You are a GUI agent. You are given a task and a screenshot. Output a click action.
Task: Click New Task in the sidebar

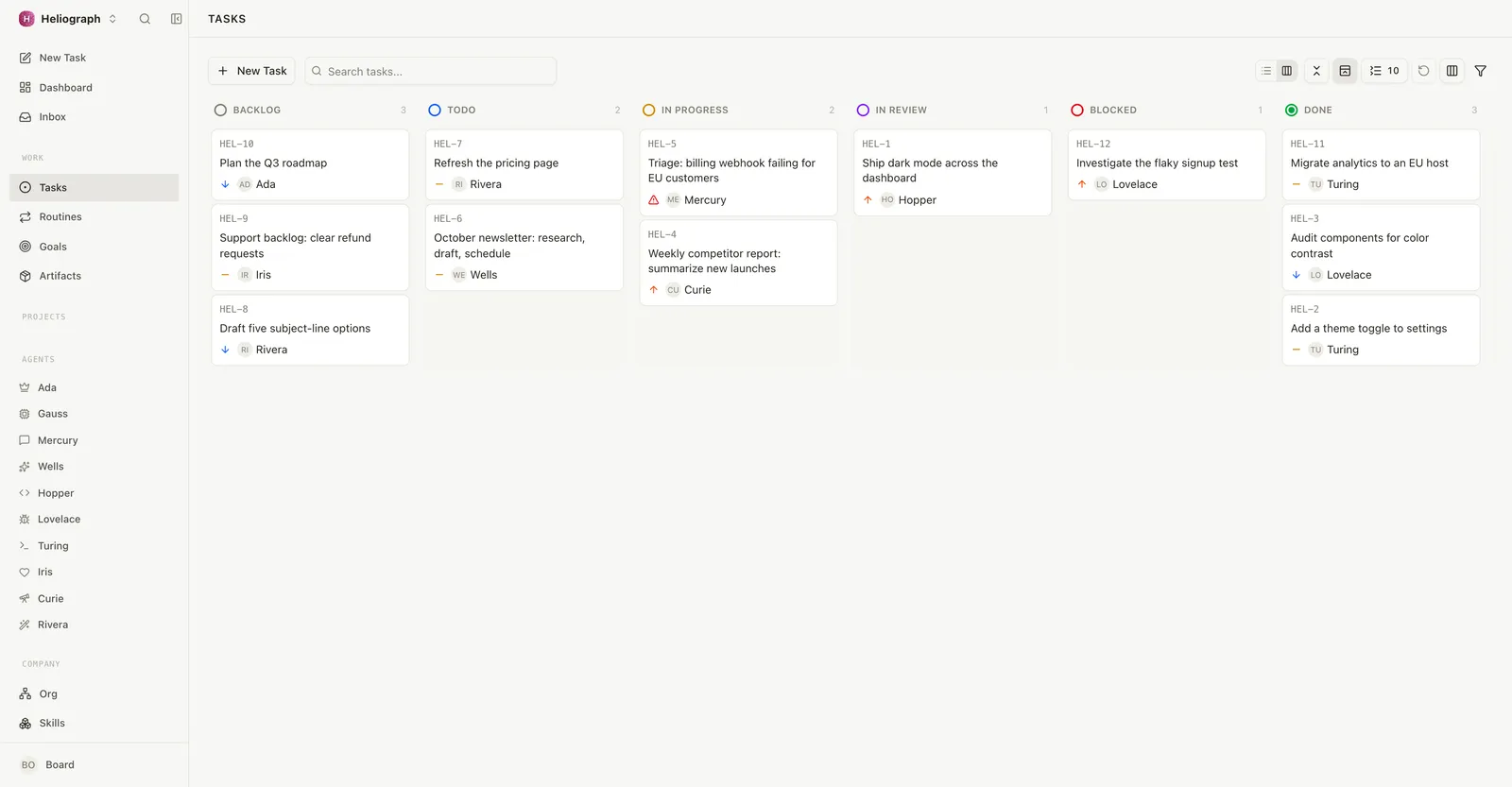94,58
